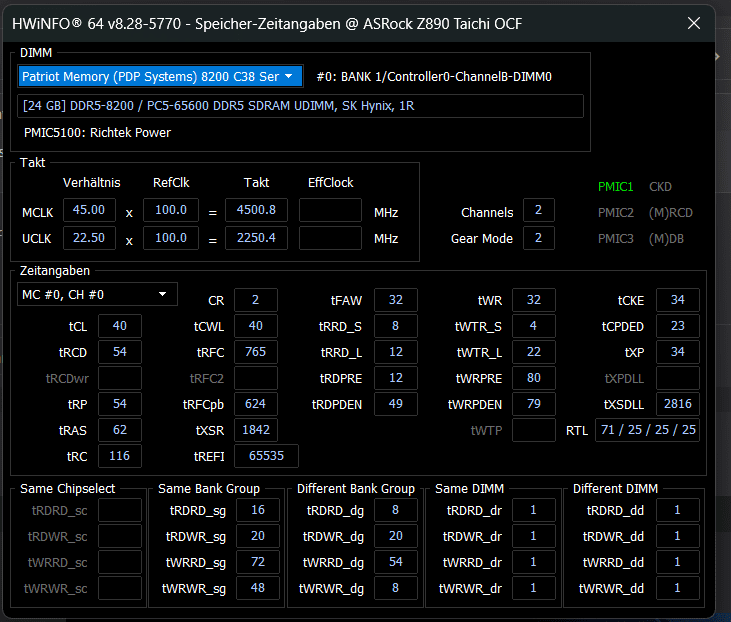Click the tRFCpb value 624
731x622 pixels.
(x=255, y=404)
